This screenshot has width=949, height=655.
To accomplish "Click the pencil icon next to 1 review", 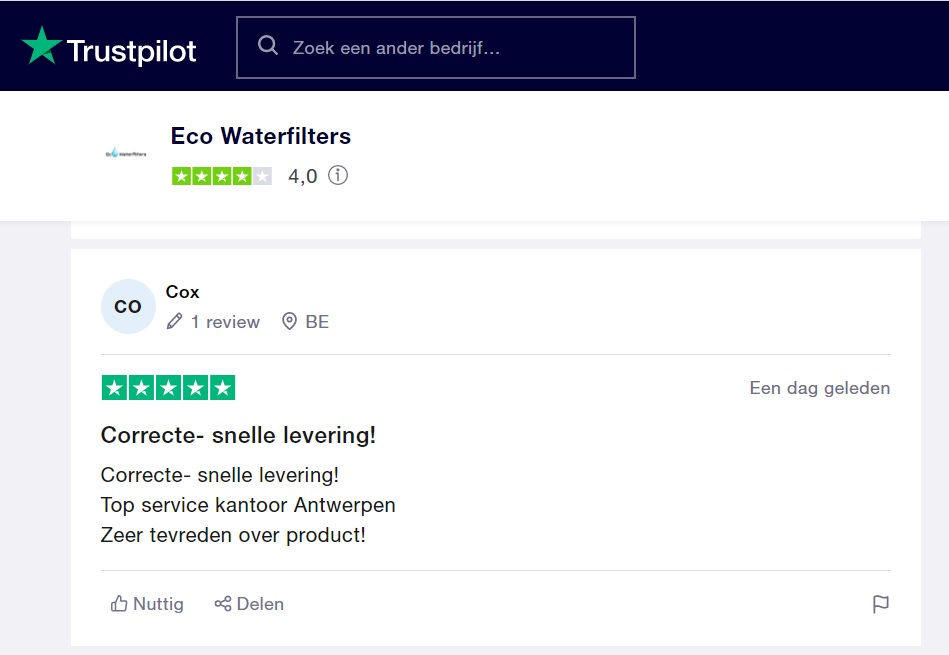I will (175, 322).
